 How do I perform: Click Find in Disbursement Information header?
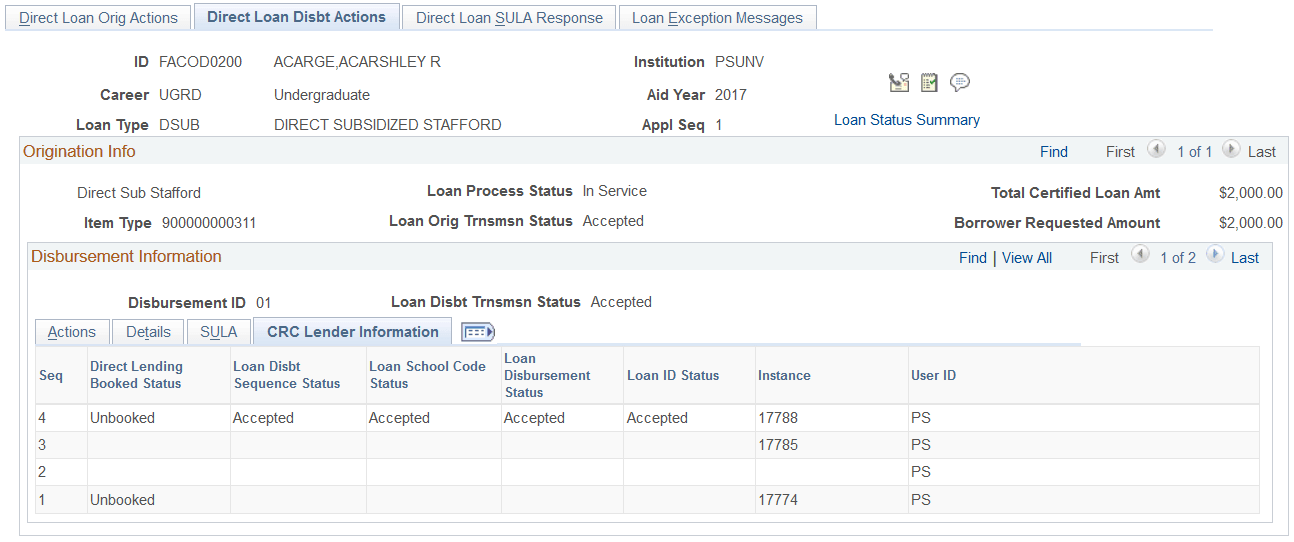[973, 258]
